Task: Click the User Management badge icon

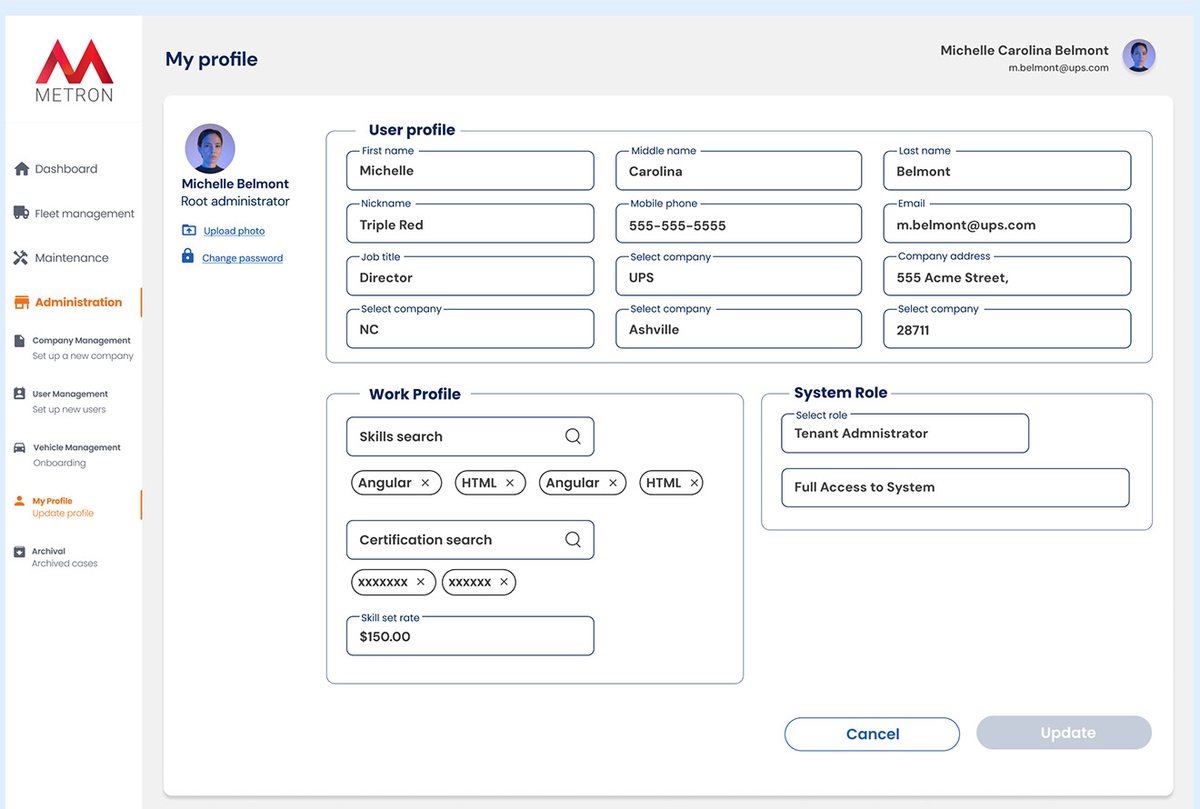Action: [x=19, y=394]
